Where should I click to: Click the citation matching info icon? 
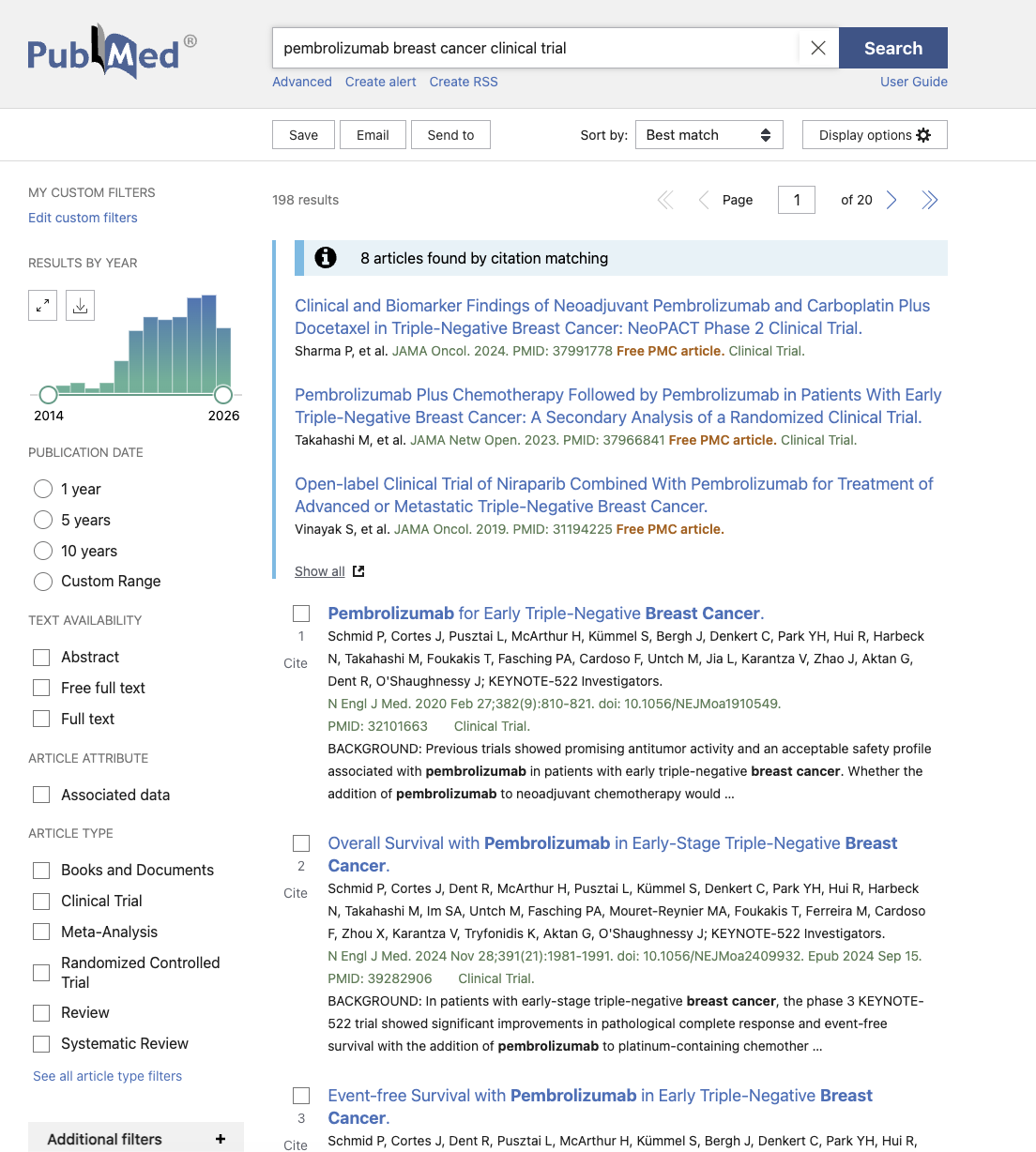click(x=326, y=257)
